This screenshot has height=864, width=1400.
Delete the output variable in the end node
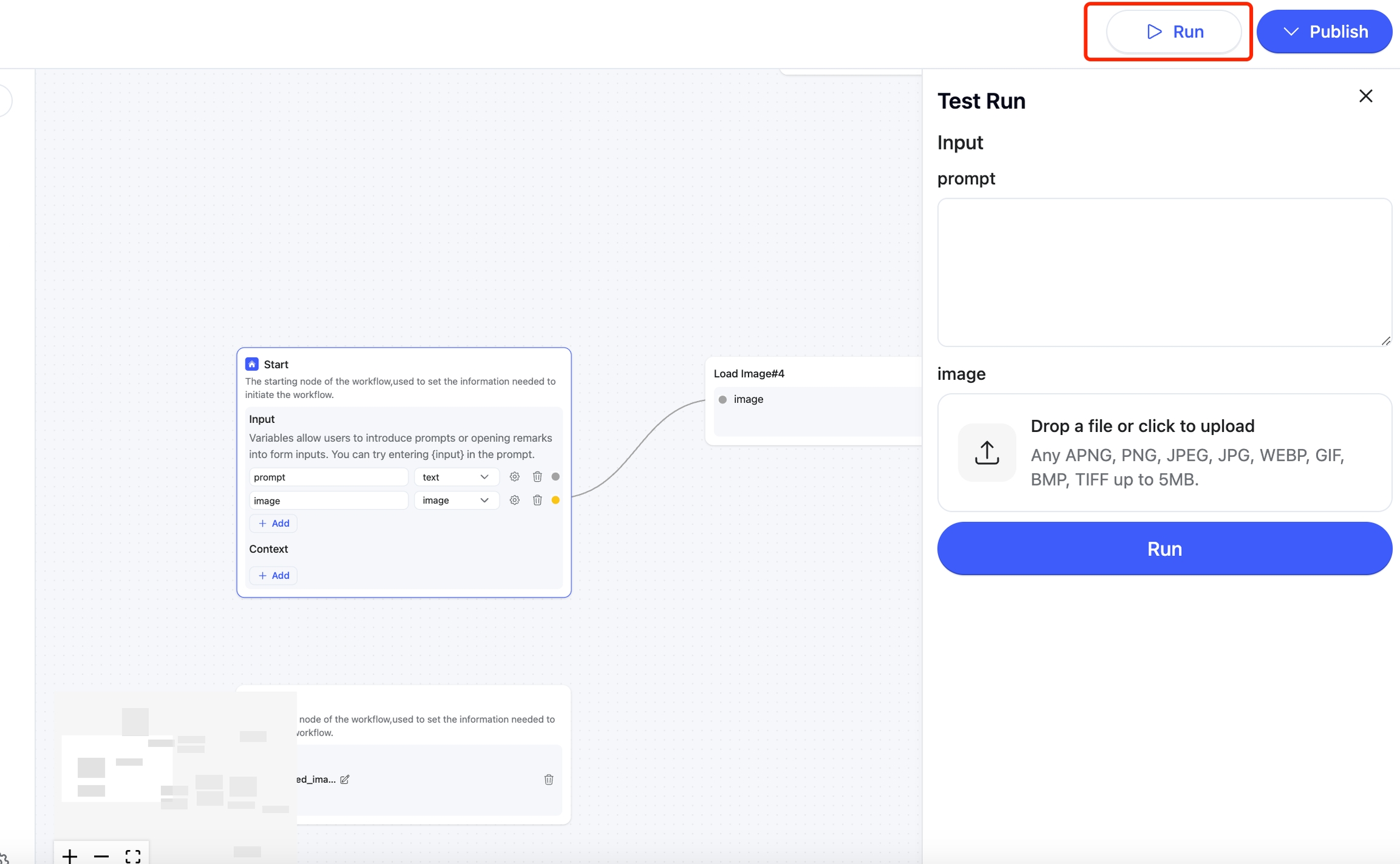pos(549,780)
